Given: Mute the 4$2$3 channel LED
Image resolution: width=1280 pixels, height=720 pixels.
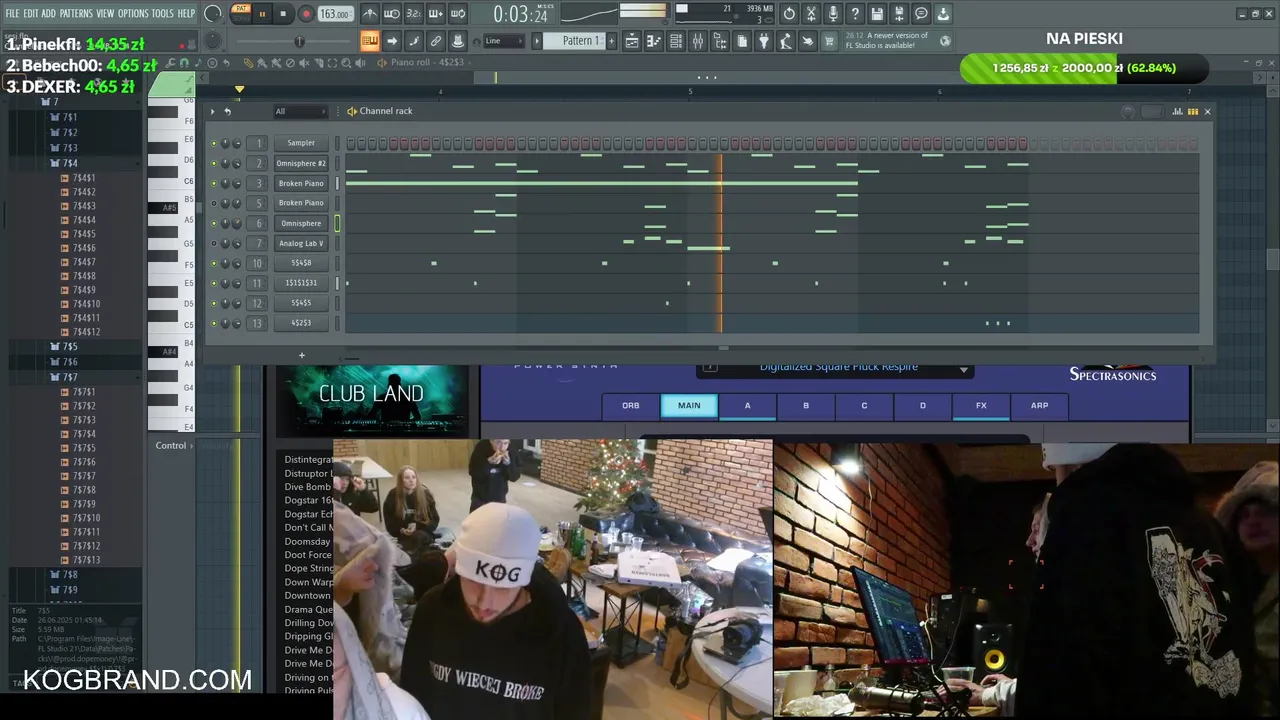Looking at the screenshot, I should pyautogui.click(x=213, y=323).
